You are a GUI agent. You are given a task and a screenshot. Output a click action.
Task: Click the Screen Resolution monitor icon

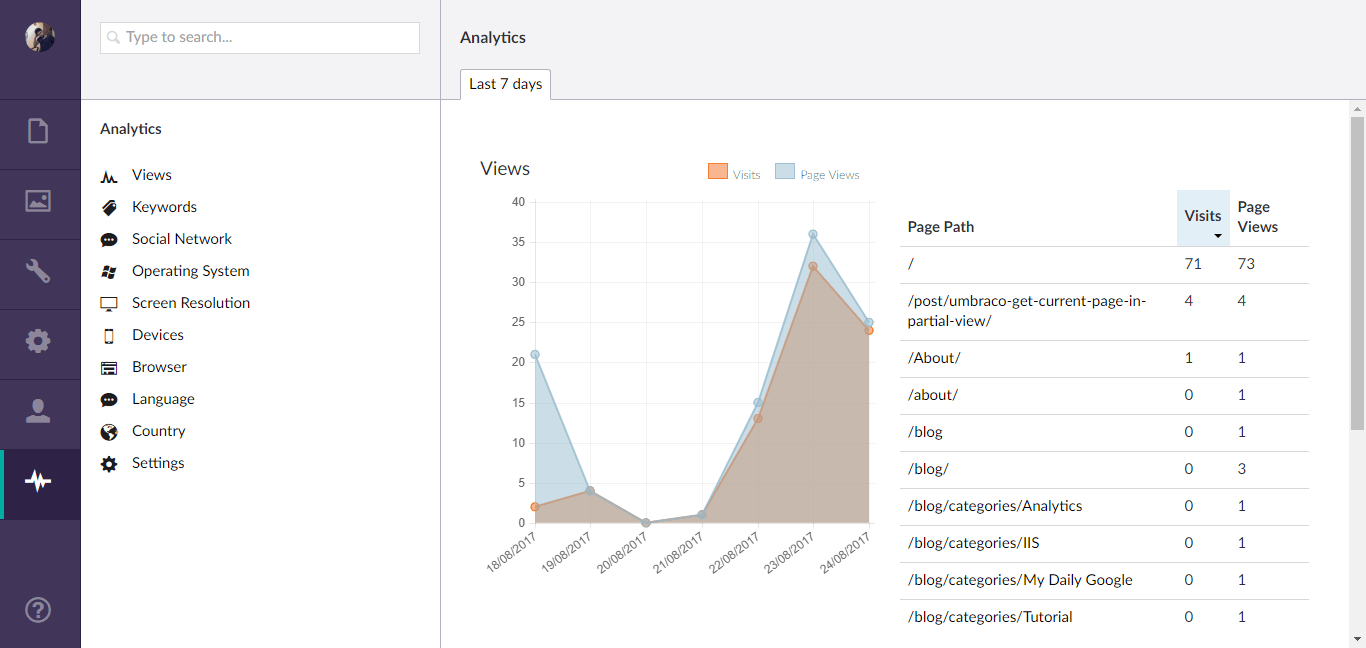(x=109, y=302)
